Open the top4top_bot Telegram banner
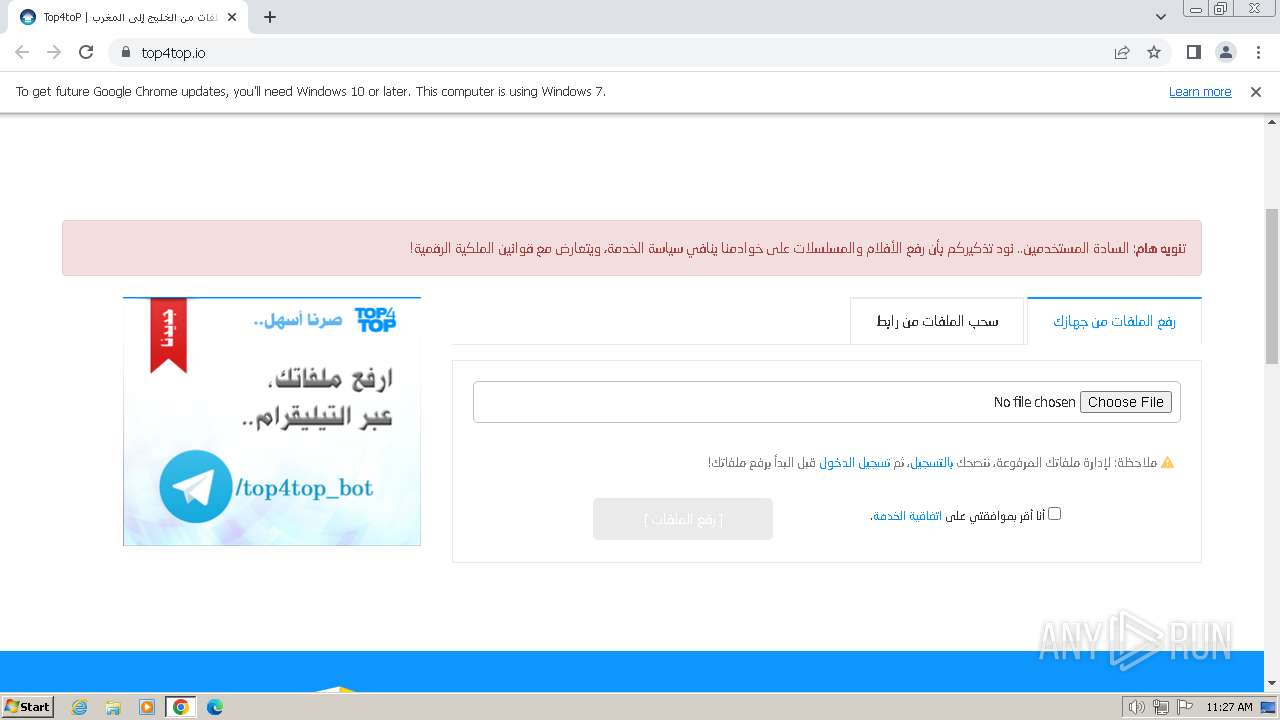 (272, 421)
